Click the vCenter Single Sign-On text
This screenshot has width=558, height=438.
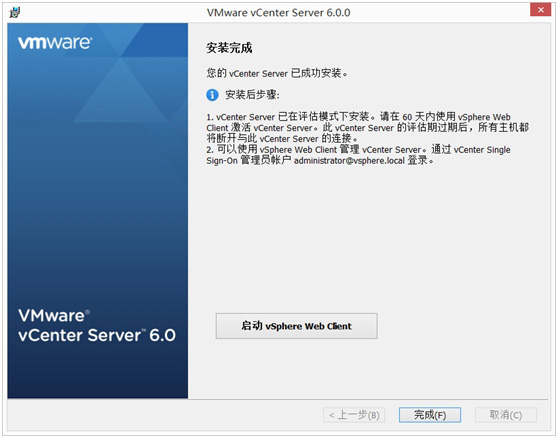(x=358, y=155)
